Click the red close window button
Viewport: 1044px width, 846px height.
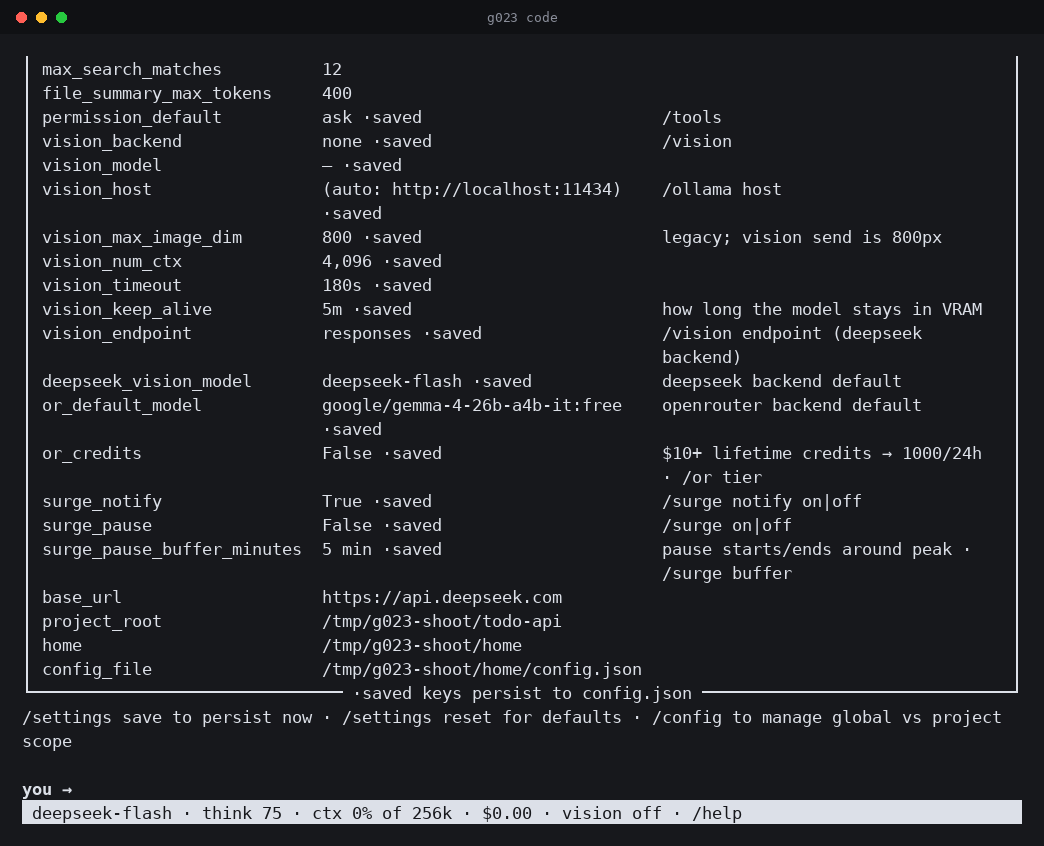coord(21,17)
